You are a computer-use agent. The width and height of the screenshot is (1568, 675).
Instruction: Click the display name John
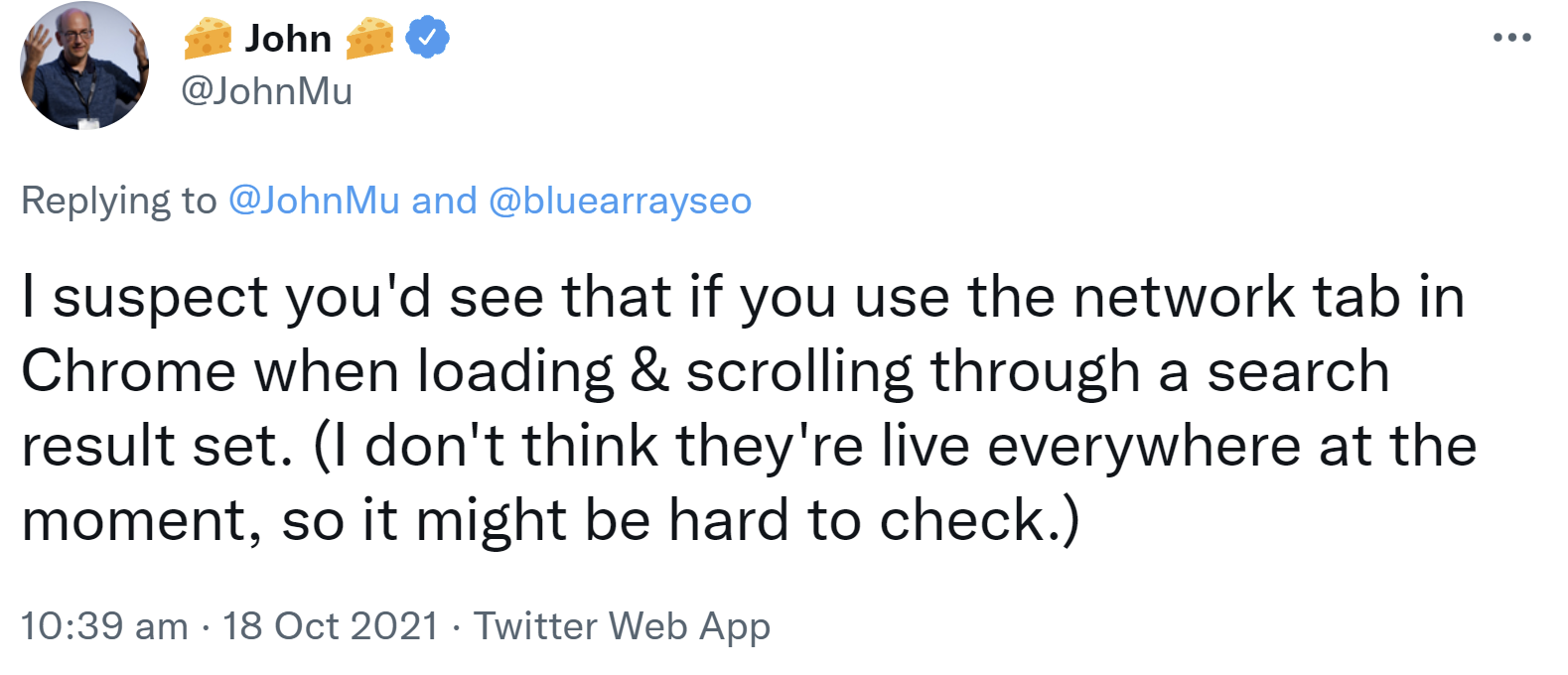(x=288, y=39)
